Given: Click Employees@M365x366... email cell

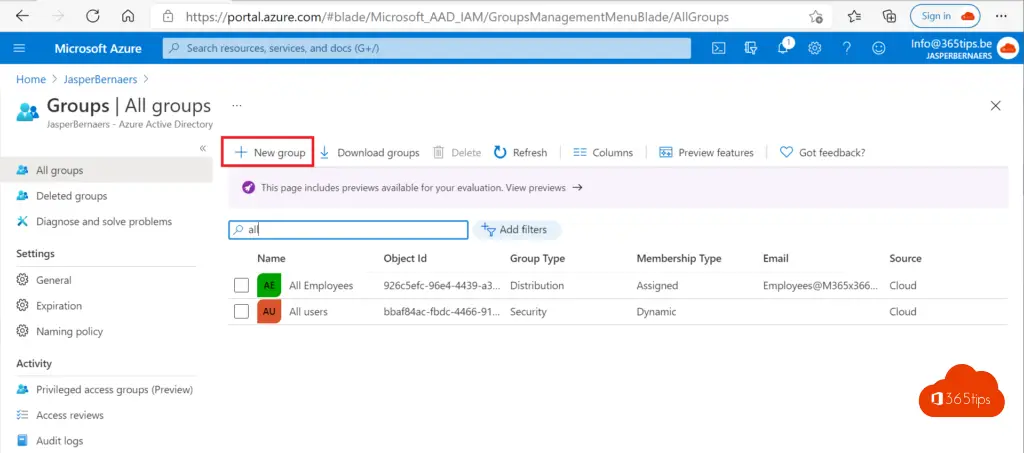Looking at the screenshot, I should [821, 285].
